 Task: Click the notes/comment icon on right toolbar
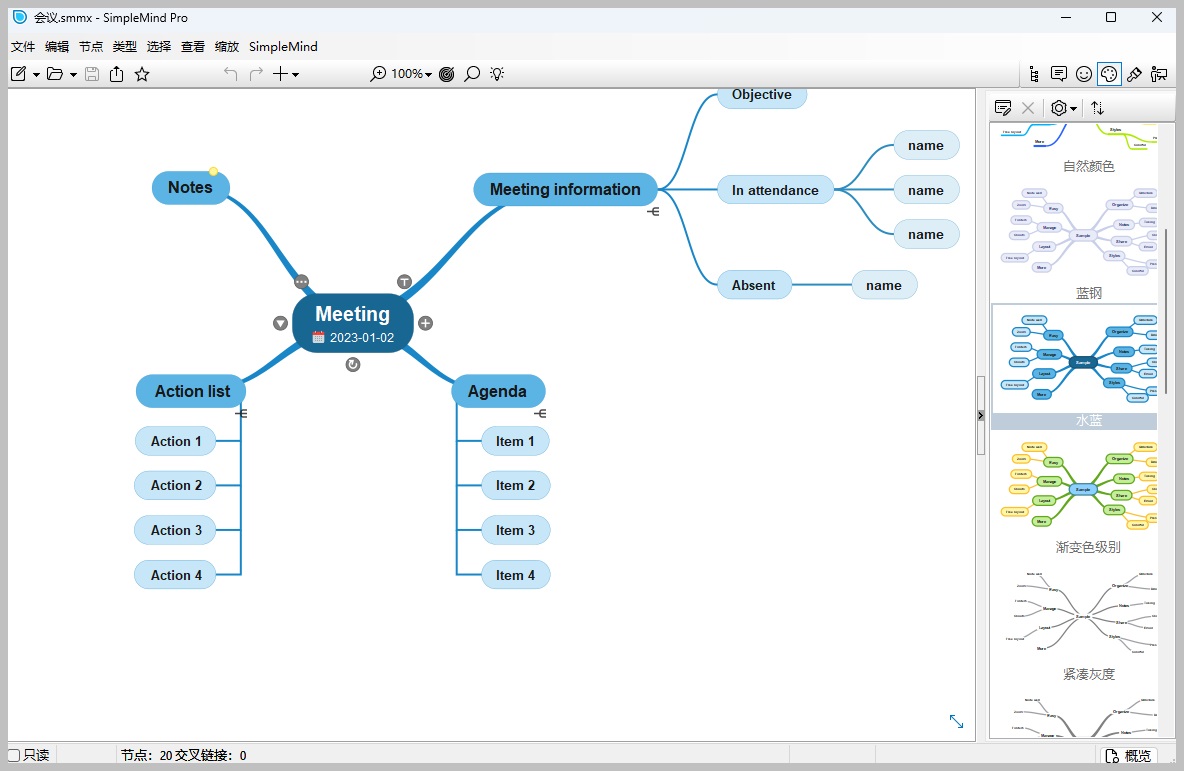1058,74
